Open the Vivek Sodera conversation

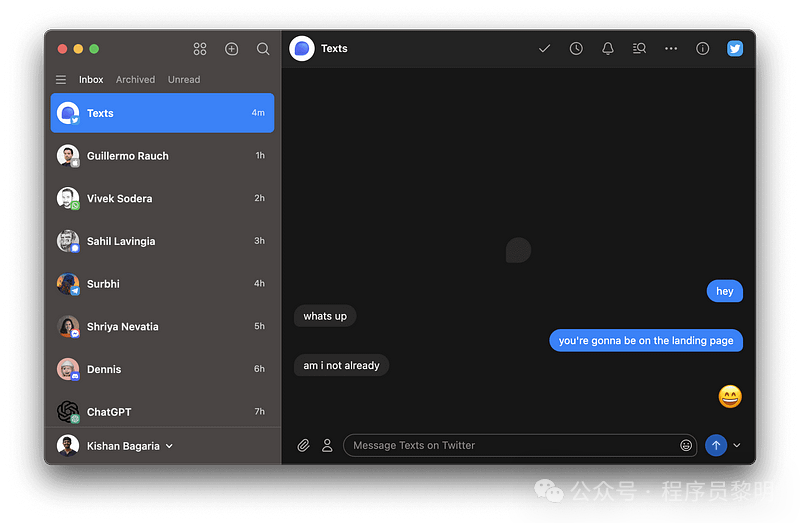[x=162, y=198]
